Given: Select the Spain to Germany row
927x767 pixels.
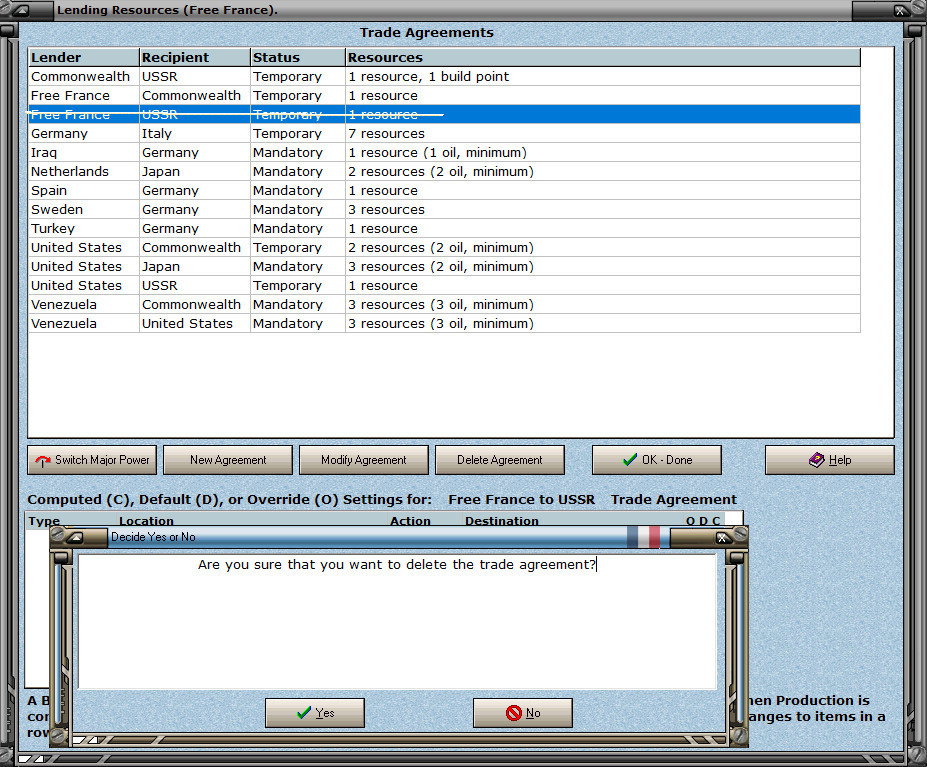Looking at the screenshot, I should coord(444,190).
